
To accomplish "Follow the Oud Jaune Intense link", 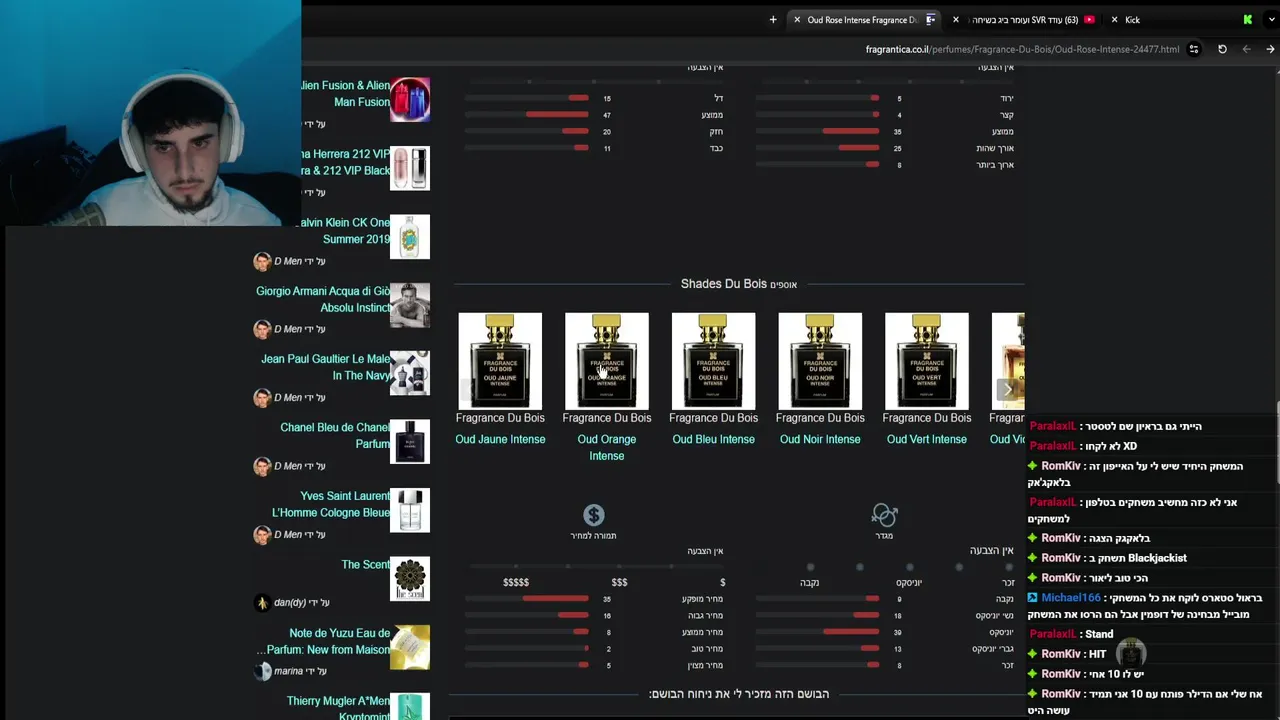I will pyautogui.click(x=500, y=439).
